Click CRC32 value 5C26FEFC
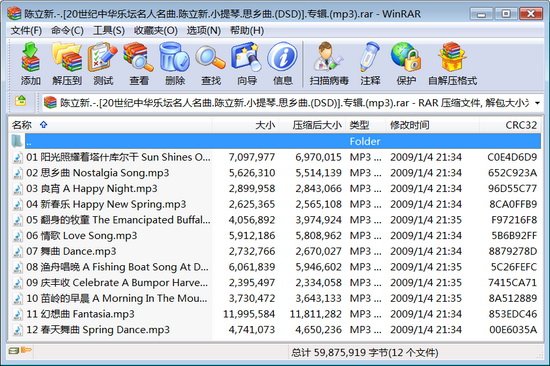The height and width of the screenshot is (366, 550). click(x=514, y=267)
